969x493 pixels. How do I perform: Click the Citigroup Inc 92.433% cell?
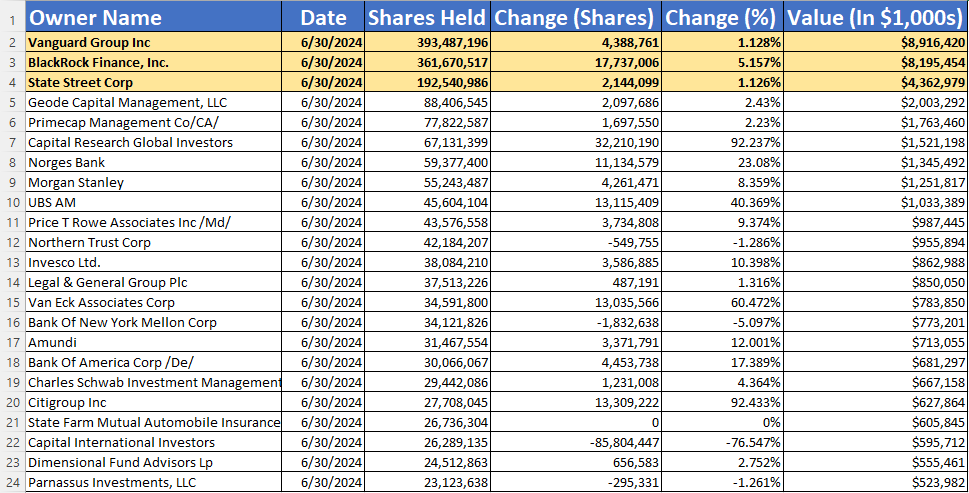pyautogui.click(x=751, y=402)
